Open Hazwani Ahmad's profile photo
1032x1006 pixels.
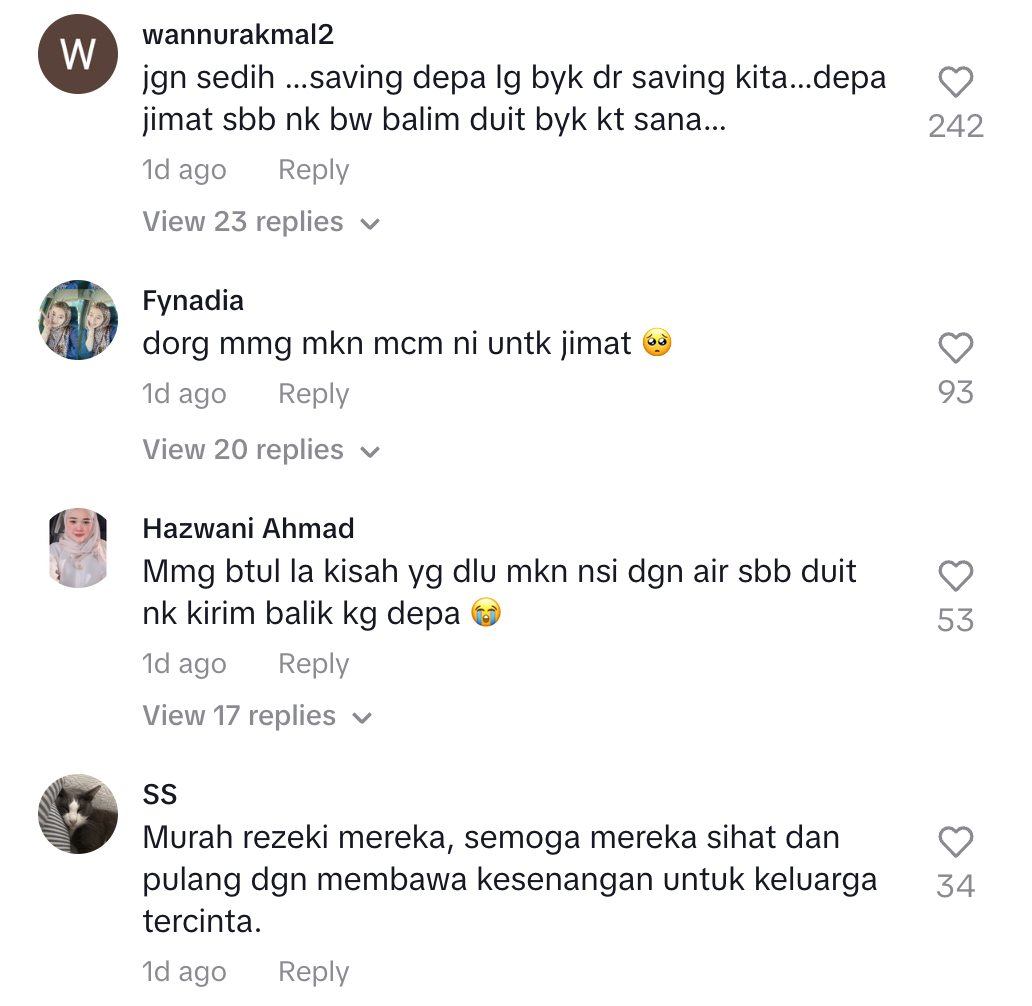click(x=78, y=548)
